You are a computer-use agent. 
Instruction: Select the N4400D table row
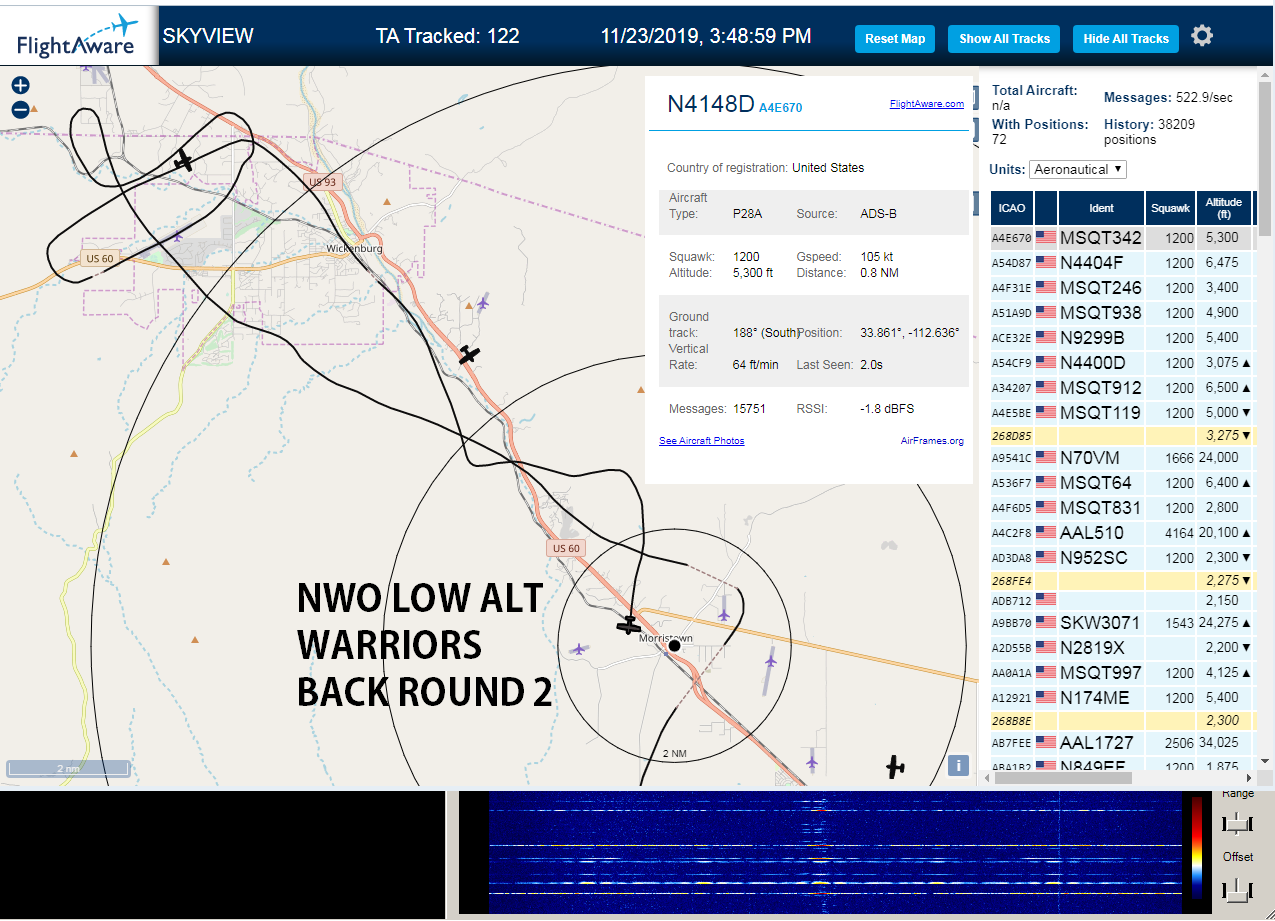(x=1121, y=363)
